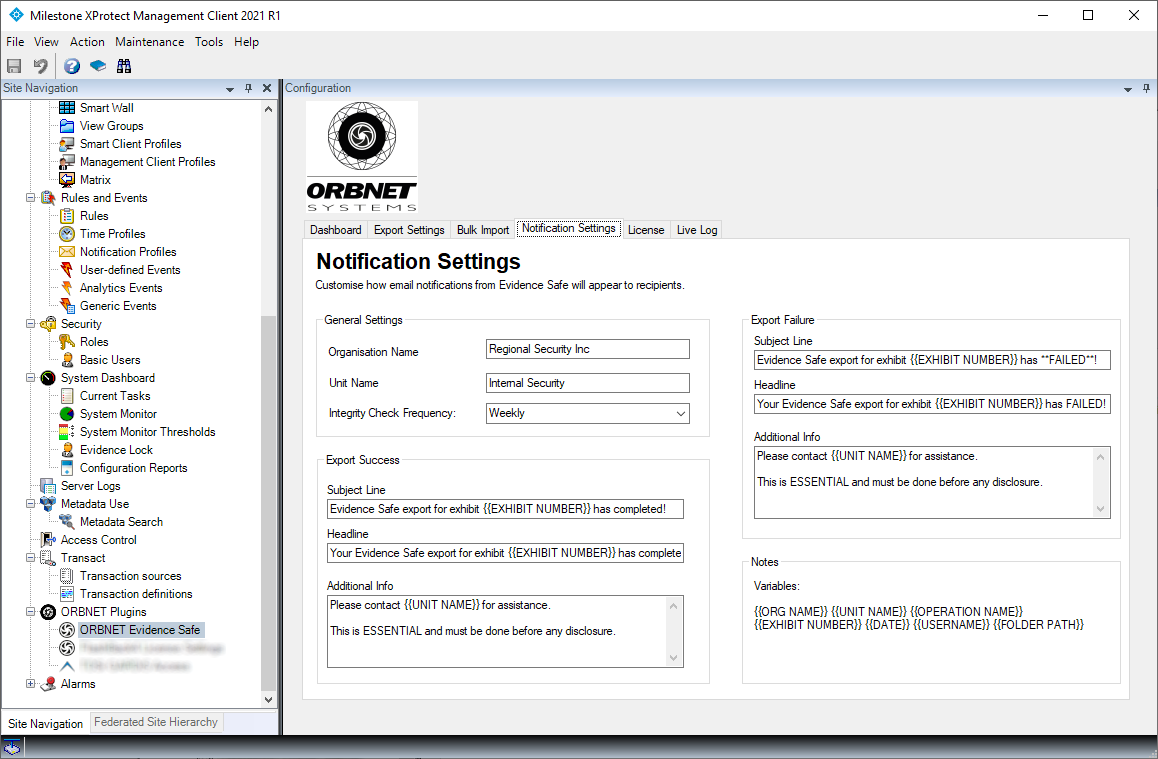Pin the Site Navigation panel
Screen dimensions: 1158x759
click(248, 88)
